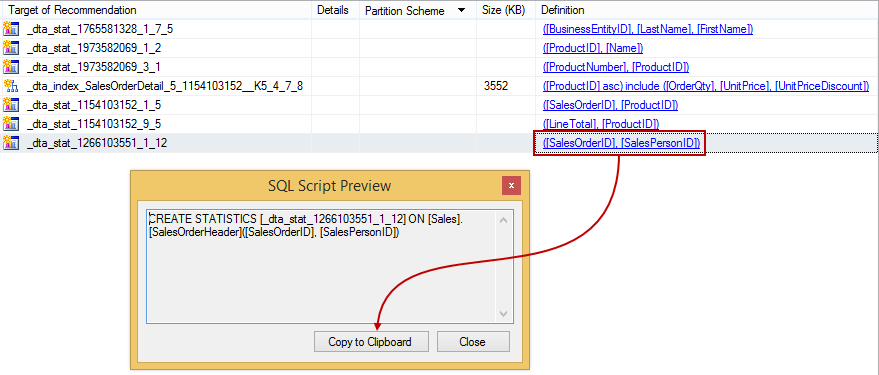Click statistics icon for _dta_stat_1765581328_1_7_5

(x=11, y=29)
